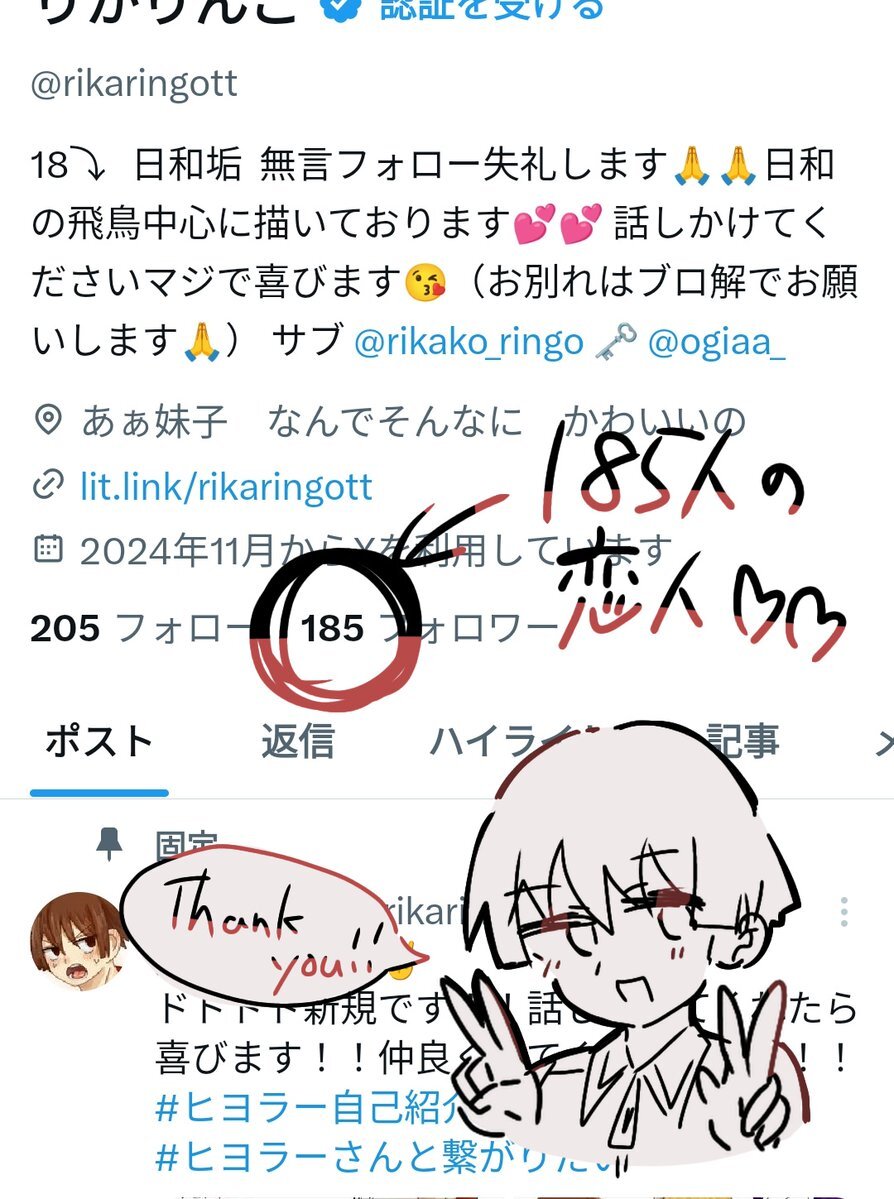
Task: Click the calendar joined-date icon
Action: [x=48, y=549]
